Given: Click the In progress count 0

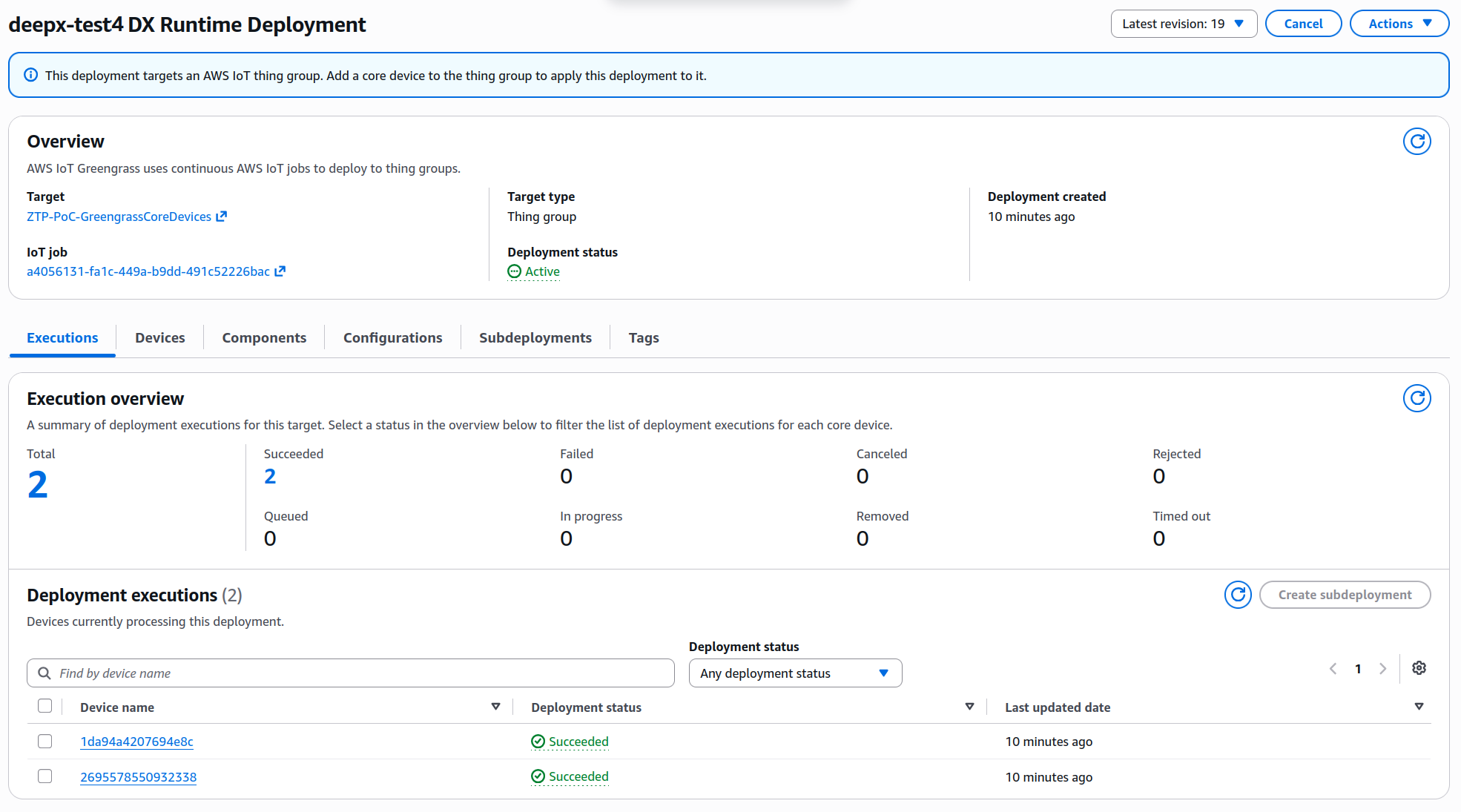Looking at the screenshot, I should (567, 538).
